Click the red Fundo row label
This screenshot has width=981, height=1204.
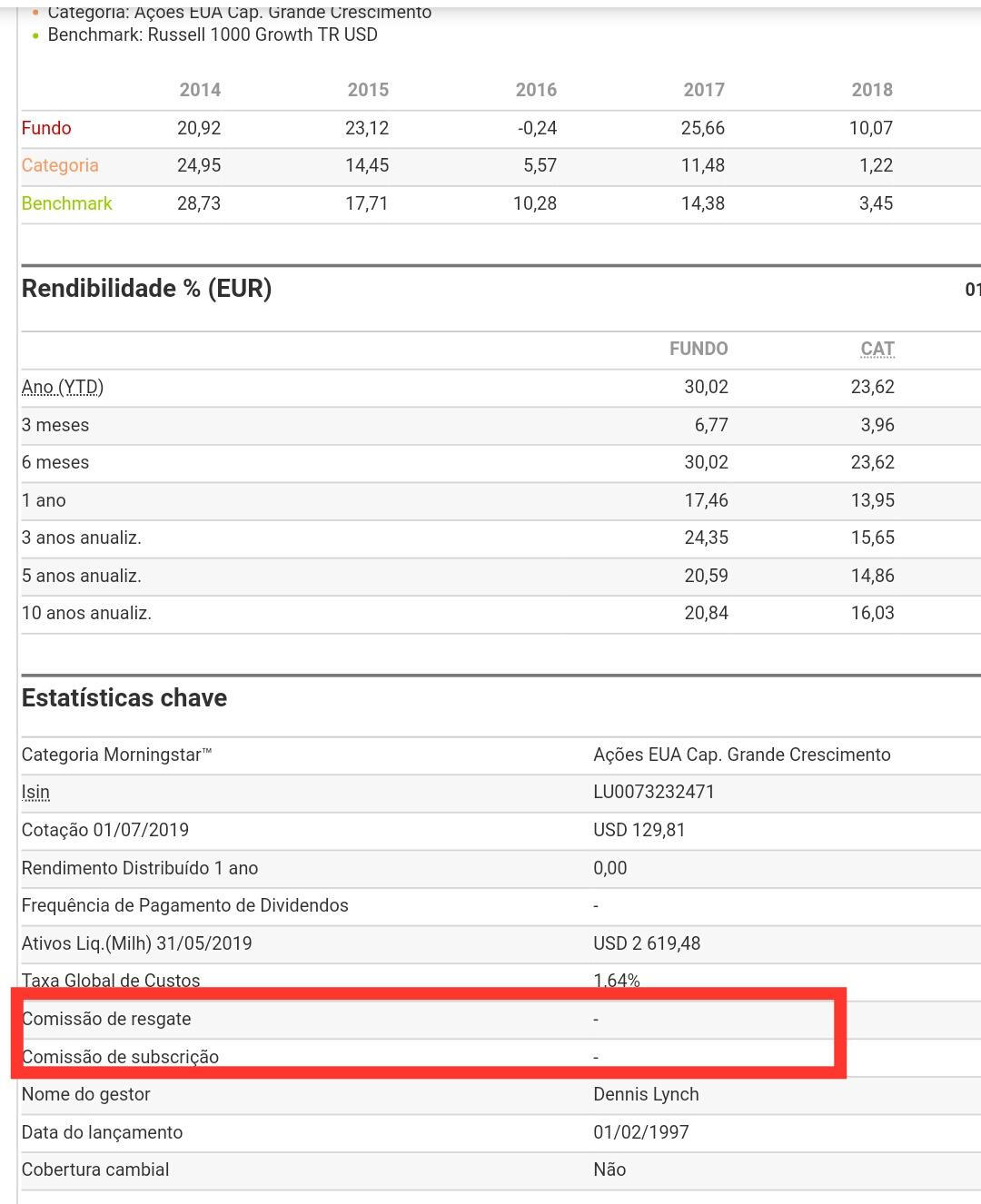point(46,128)
